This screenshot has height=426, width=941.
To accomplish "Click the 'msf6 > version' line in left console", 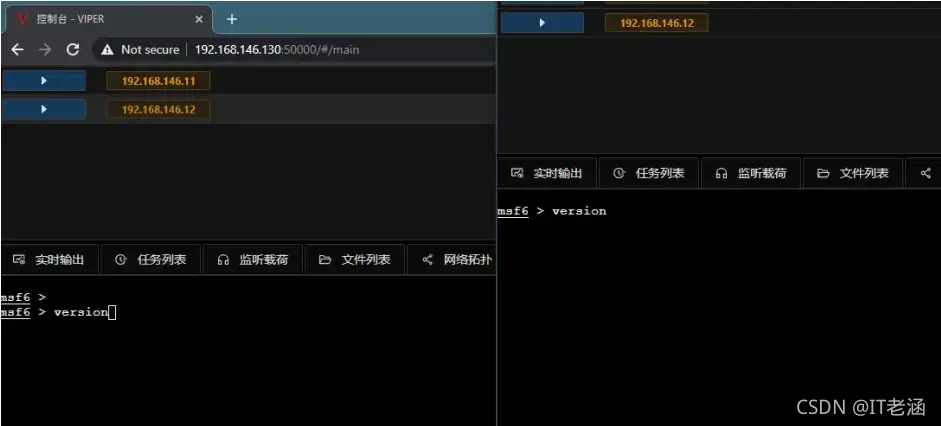I will (x=58, y=312).
